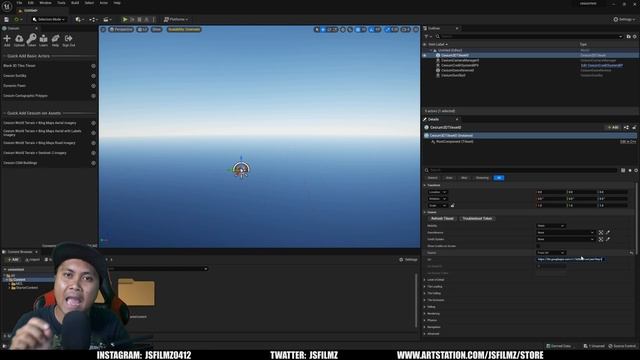Open the Window menu
Image resolution: width=640 pixels, height=360 pixels.
[x=45, y=3]
